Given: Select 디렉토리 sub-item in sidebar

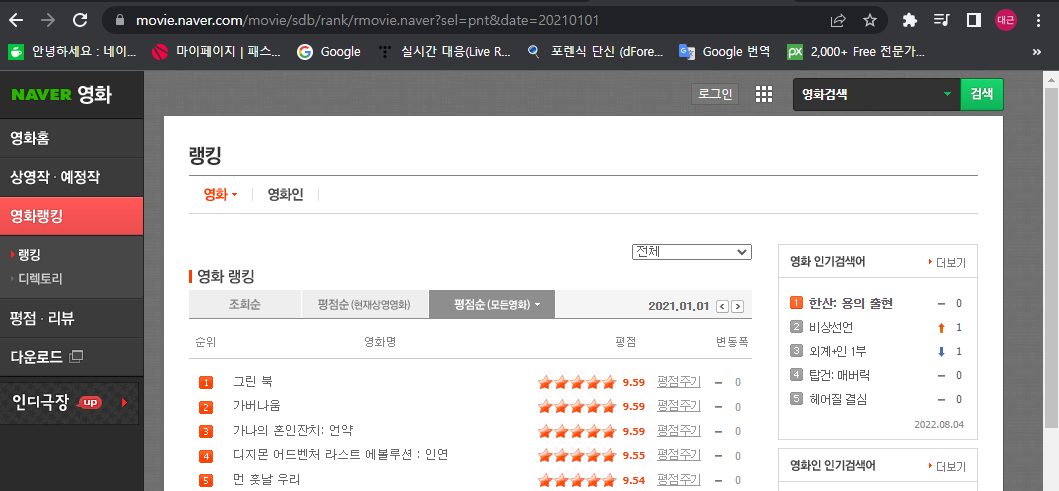Looking at the screenshot, I should coord(40,278).
